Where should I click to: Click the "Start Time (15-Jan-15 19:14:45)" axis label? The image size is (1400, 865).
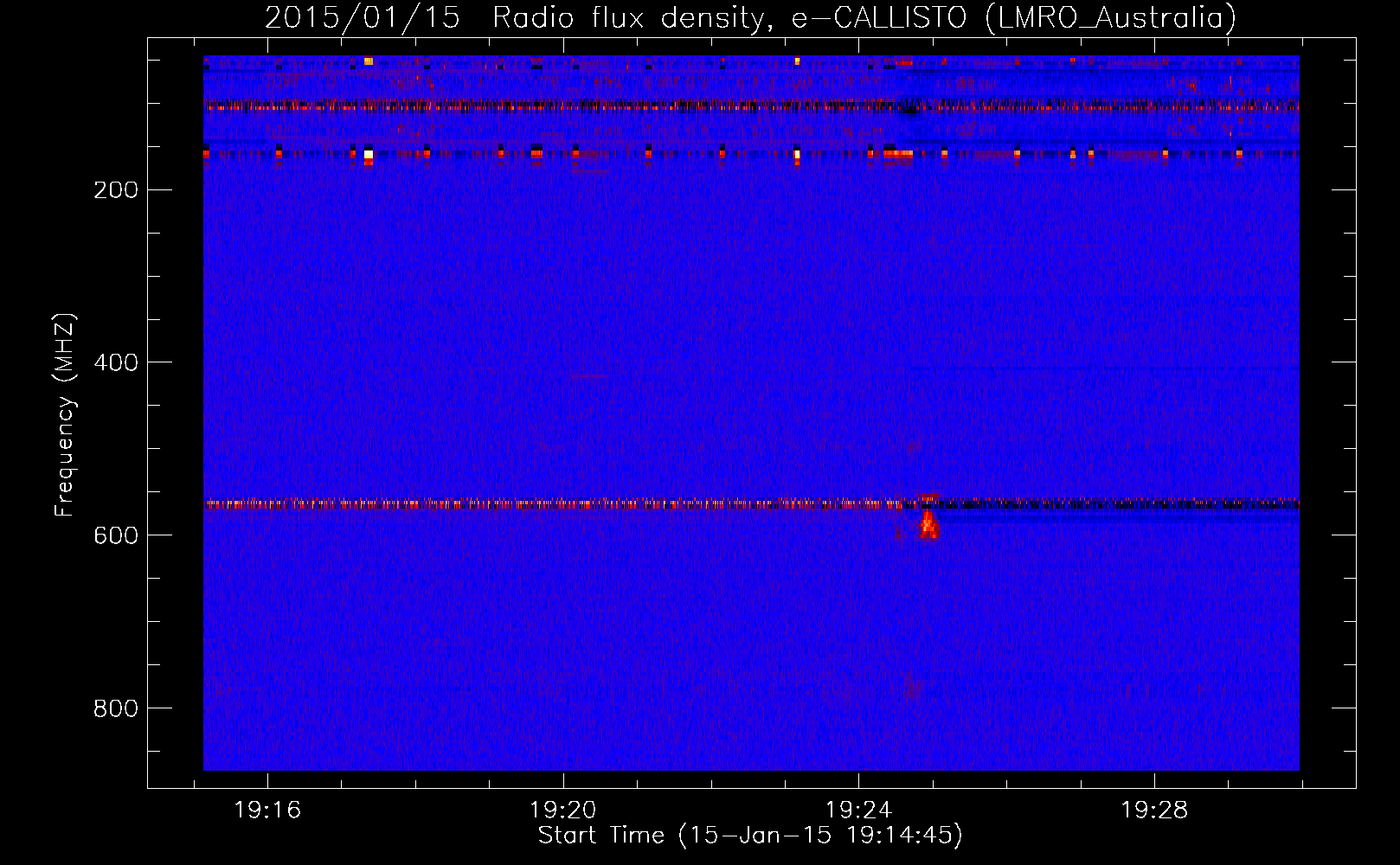tap(750, 836)
